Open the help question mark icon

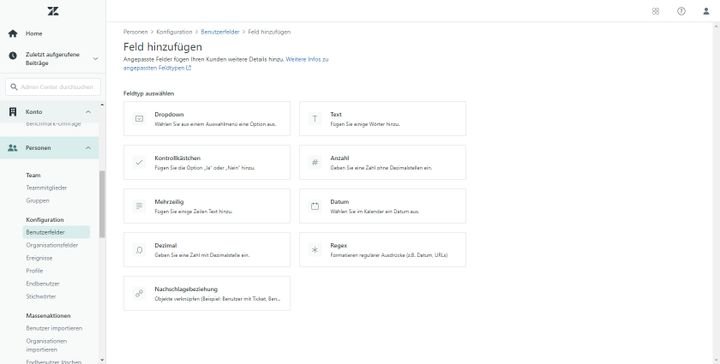[x=681, y=11]
